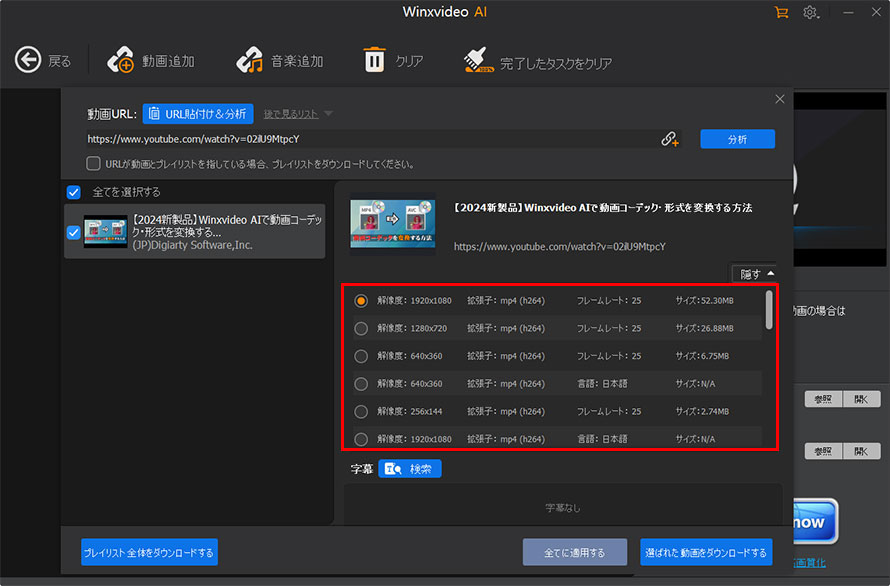Select 640x360 6.75MB format radio
The height and width of the screenshot is (586, 890).
[361, 356]
